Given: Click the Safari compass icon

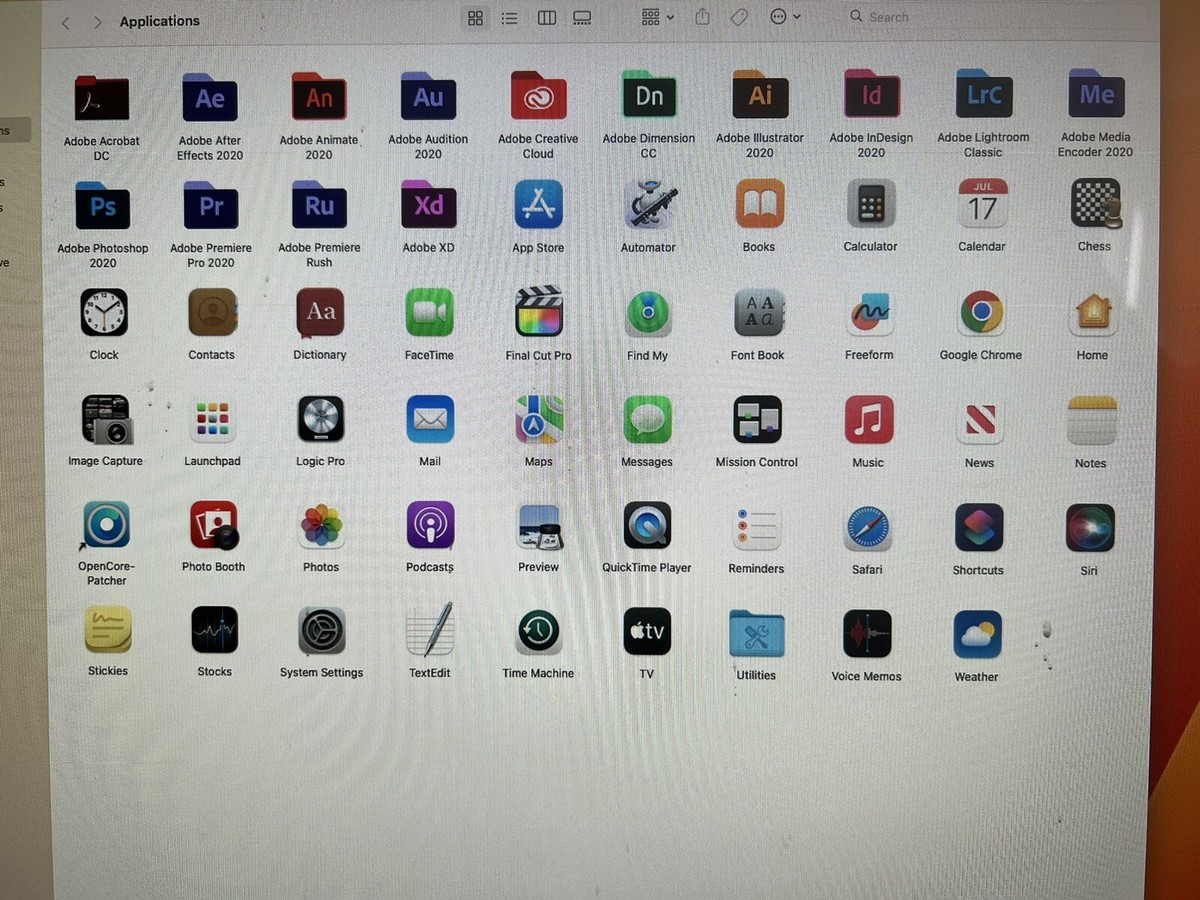Looking at the screenshot, I should point(867,528).
